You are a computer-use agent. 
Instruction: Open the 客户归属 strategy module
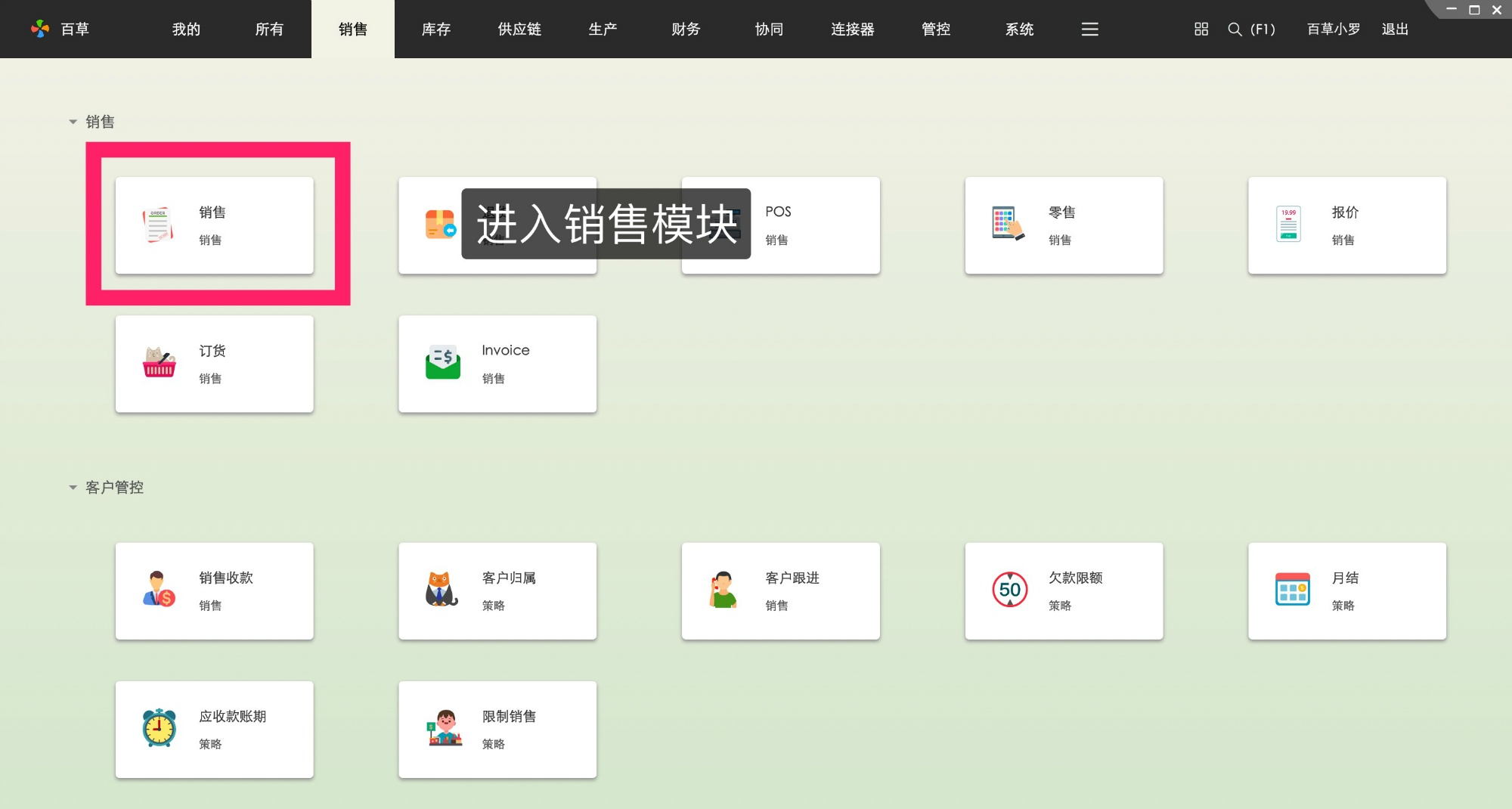497,590
